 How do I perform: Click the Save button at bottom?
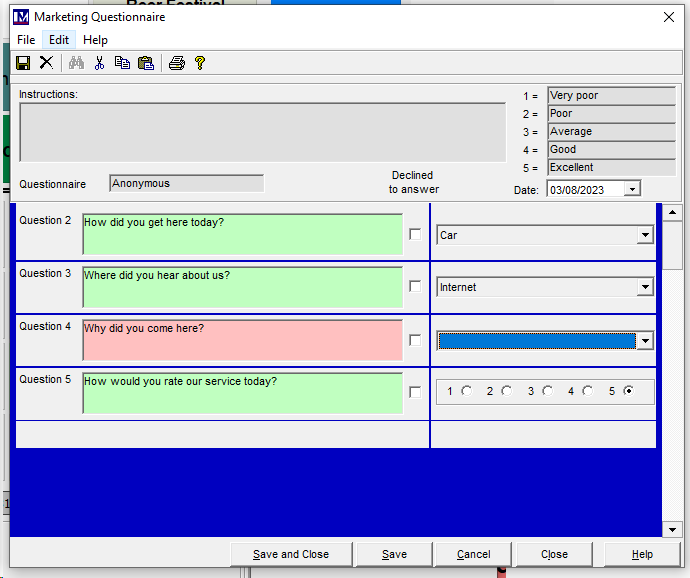pos(394,554)
